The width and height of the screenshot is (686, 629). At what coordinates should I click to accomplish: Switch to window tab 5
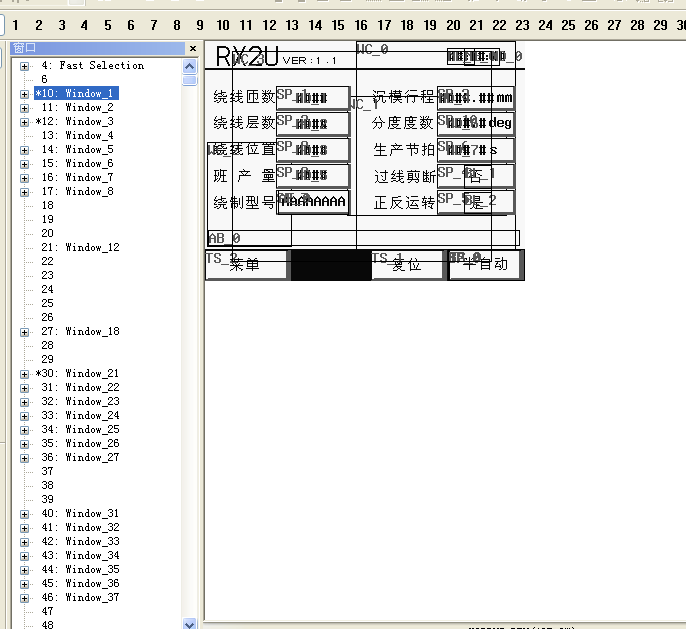[x=107, y=24]
